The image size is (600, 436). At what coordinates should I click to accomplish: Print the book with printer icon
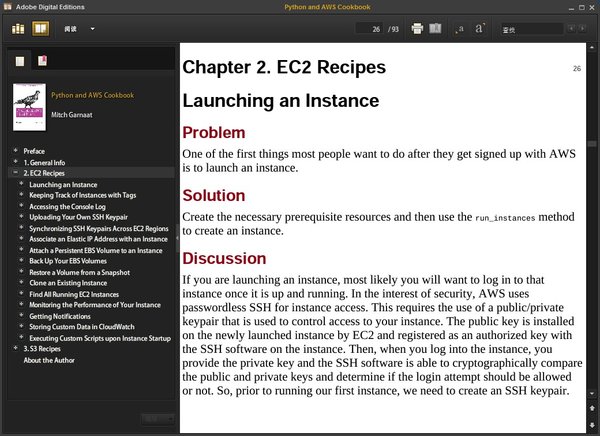417,28
